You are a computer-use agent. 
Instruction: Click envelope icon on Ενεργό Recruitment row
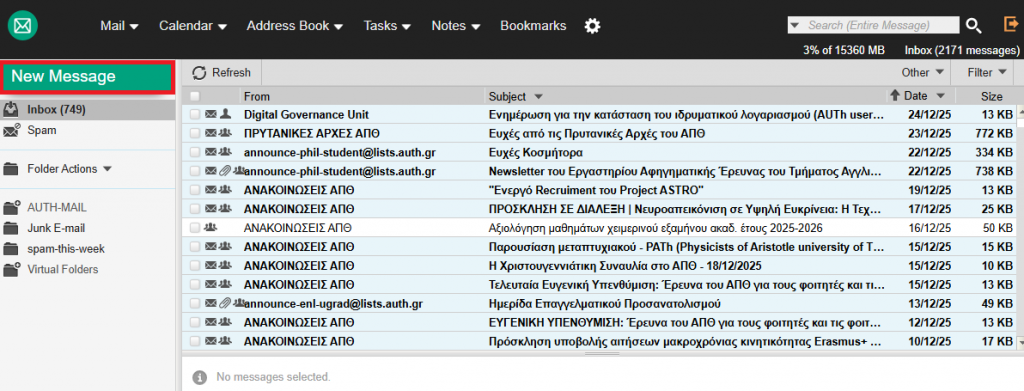click(x=211, y=190)
